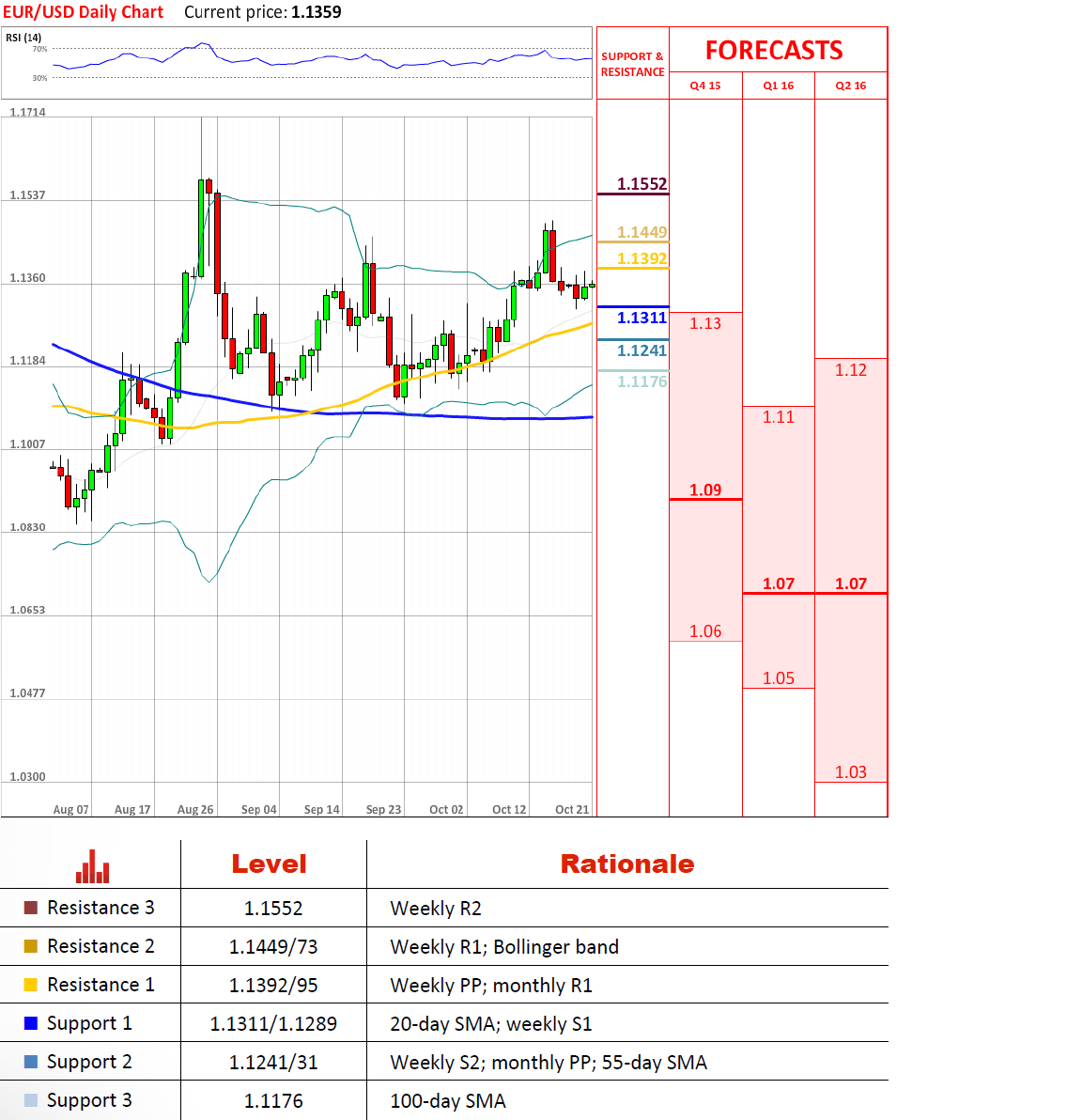1082x1120 pixels.
Task: Click the 1.0300 price axis label
Action: click(x=27, y=776)
